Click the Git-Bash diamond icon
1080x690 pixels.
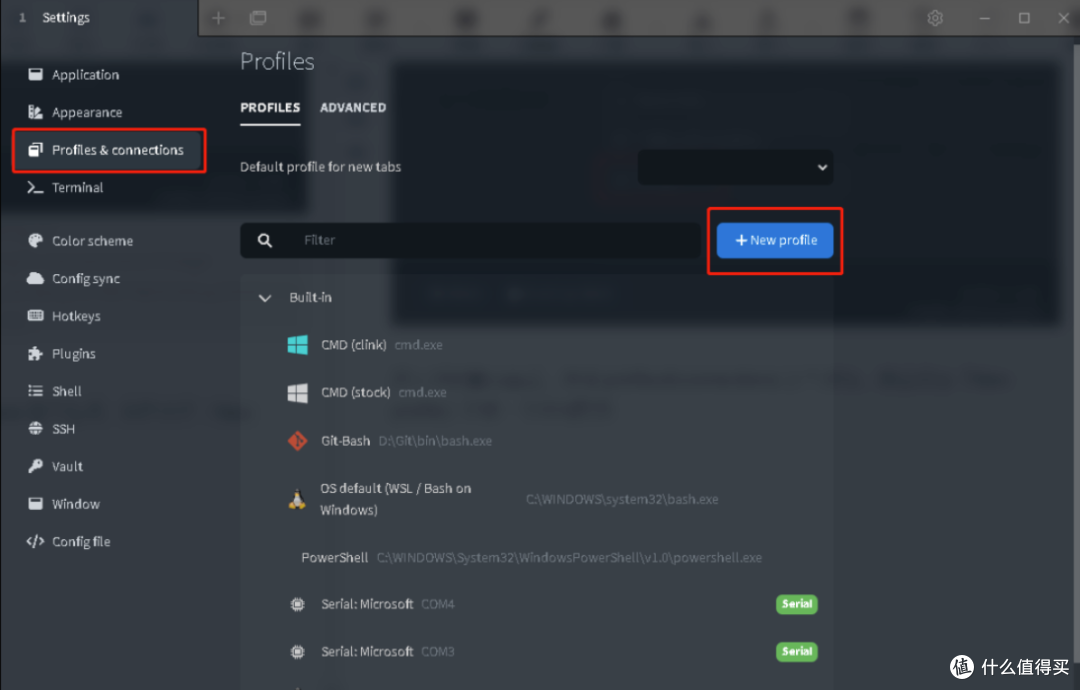[x=298, y=441]
